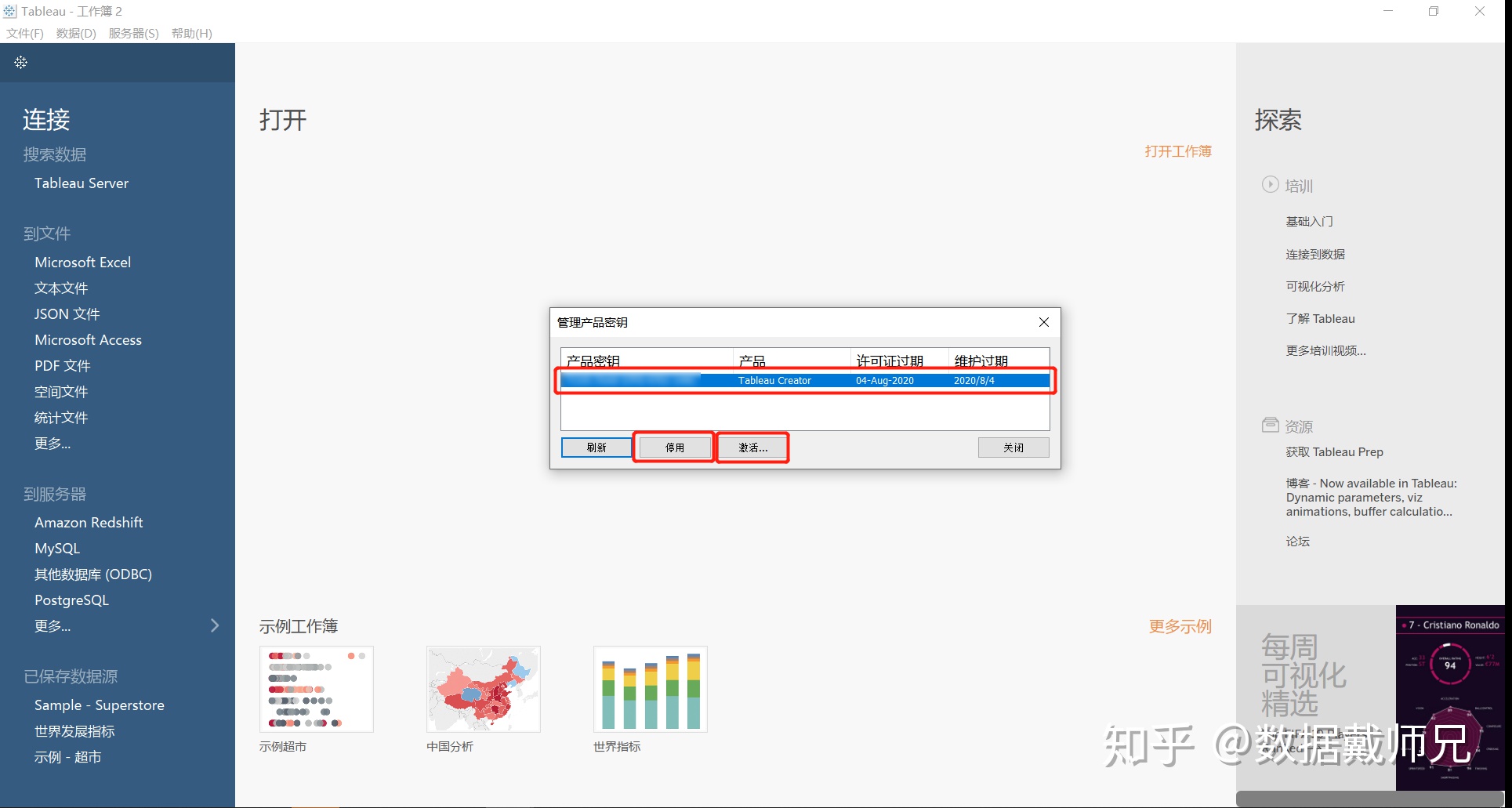
Task: Click 搜索数据 in the connect pane
Action: (x=55, y=154)
